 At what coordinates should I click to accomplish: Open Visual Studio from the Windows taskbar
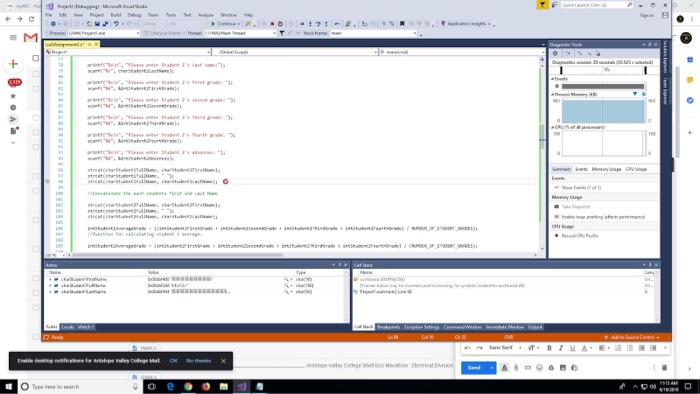[x=242, y=386]
